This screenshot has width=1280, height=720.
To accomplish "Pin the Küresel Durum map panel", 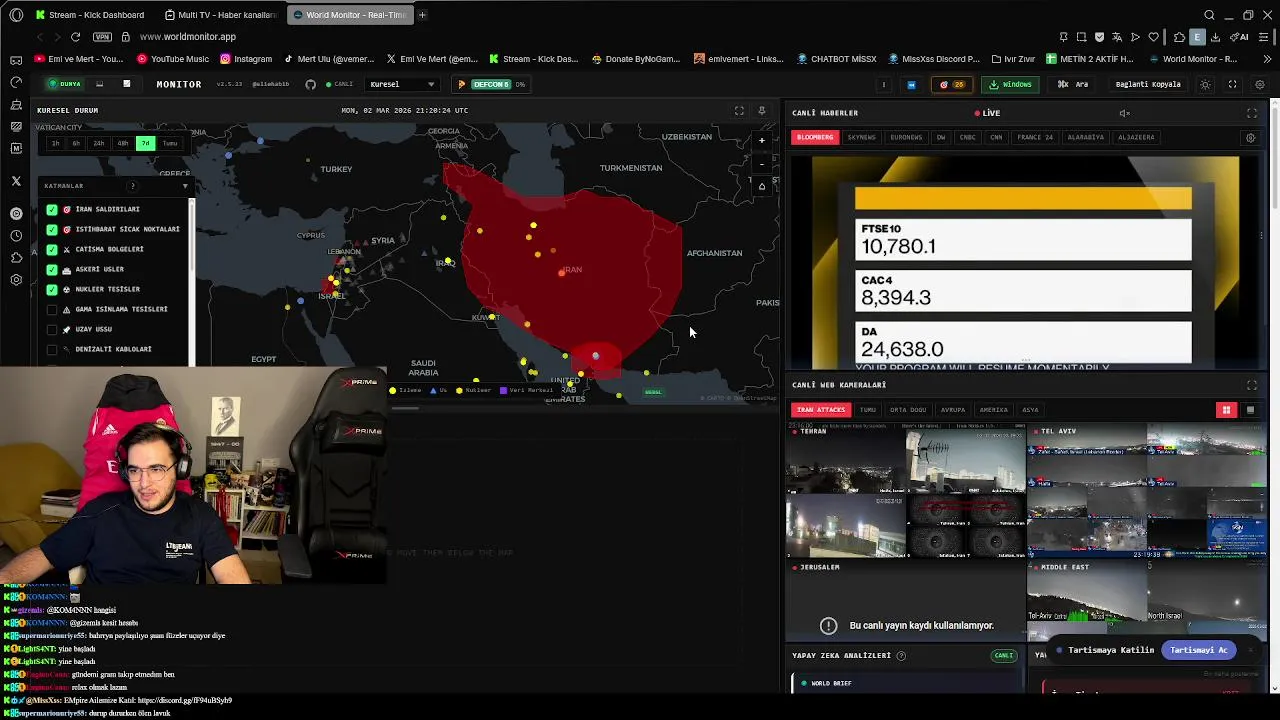I will coord(762,111).
